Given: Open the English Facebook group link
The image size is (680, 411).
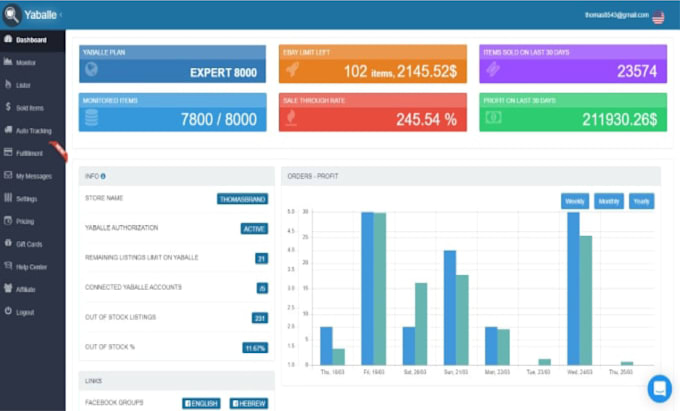Looking at the screenshot, I should point(201,403).
